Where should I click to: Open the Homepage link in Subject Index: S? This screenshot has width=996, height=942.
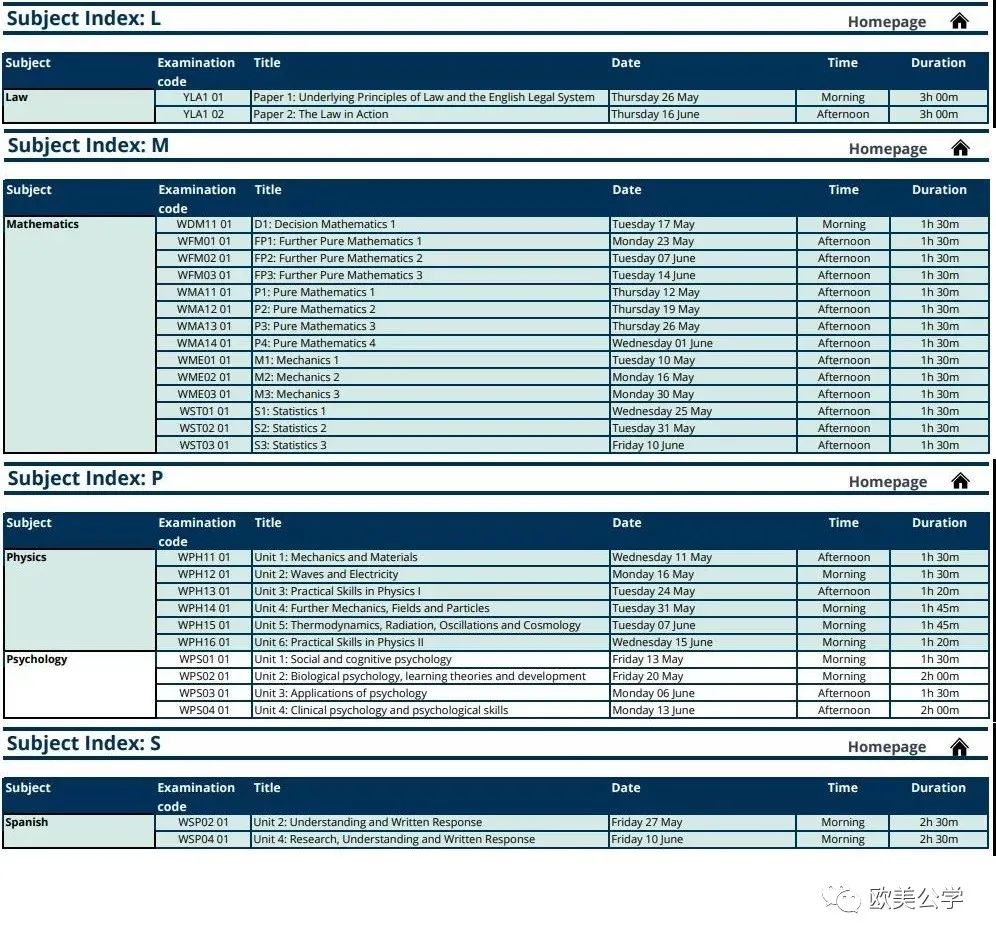[x=886, y=747]
